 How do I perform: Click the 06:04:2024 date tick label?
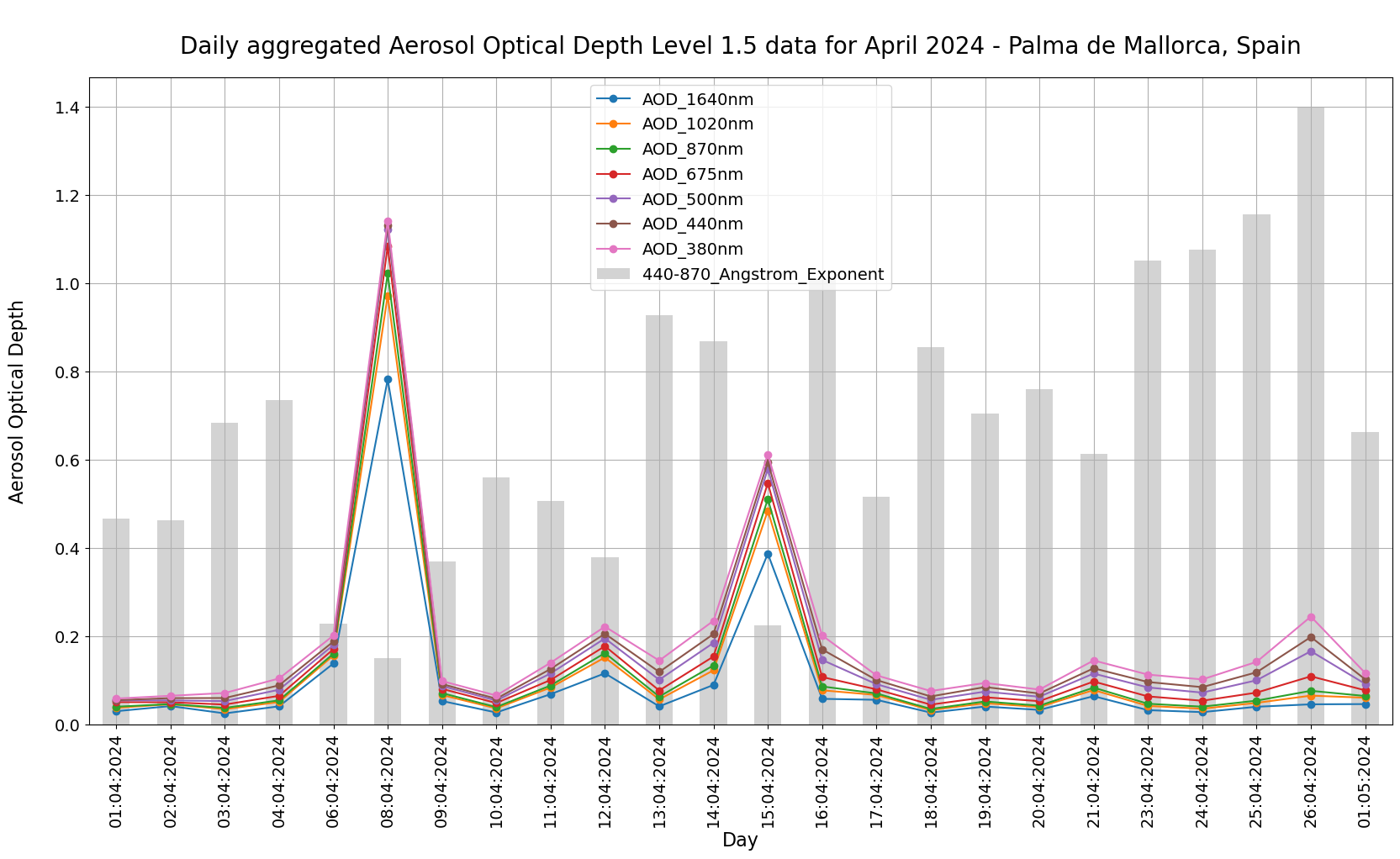pos(333,782)
